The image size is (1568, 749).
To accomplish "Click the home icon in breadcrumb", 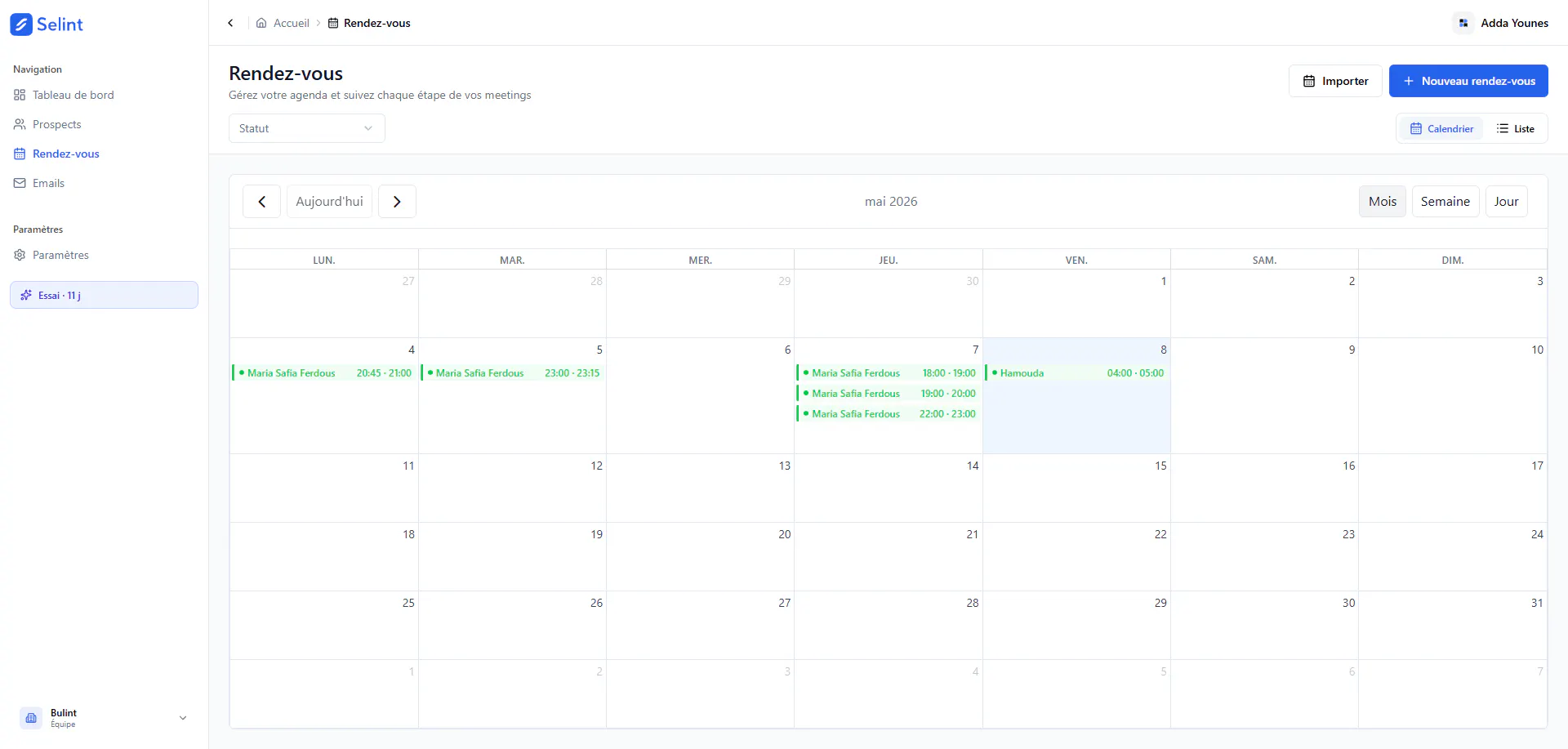I will 261,23.
